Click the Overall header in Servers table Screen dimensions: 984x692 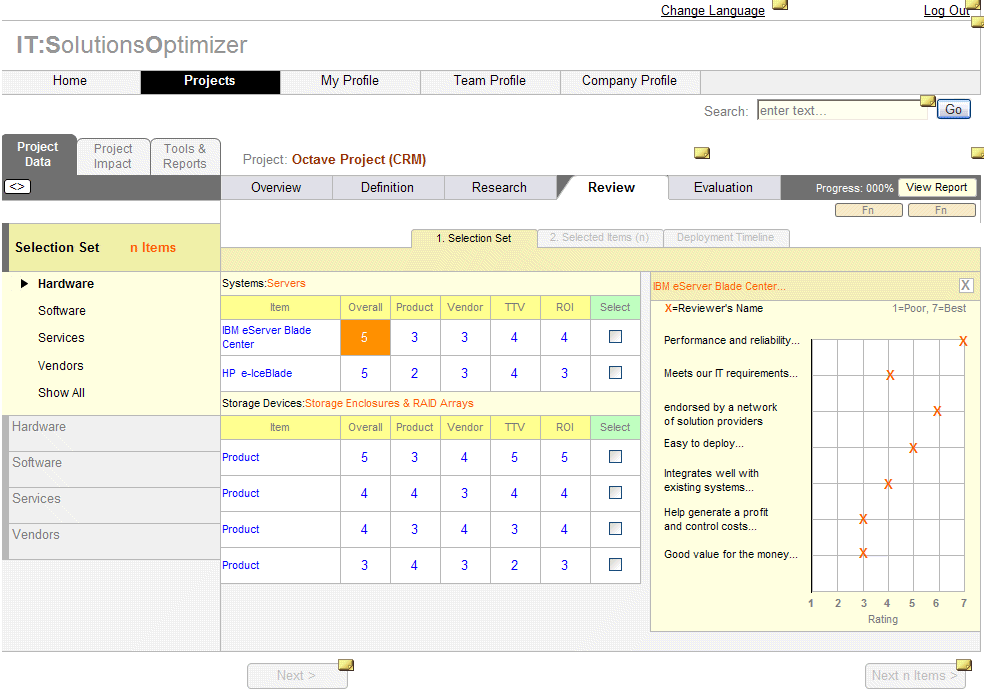click(365, 307)
